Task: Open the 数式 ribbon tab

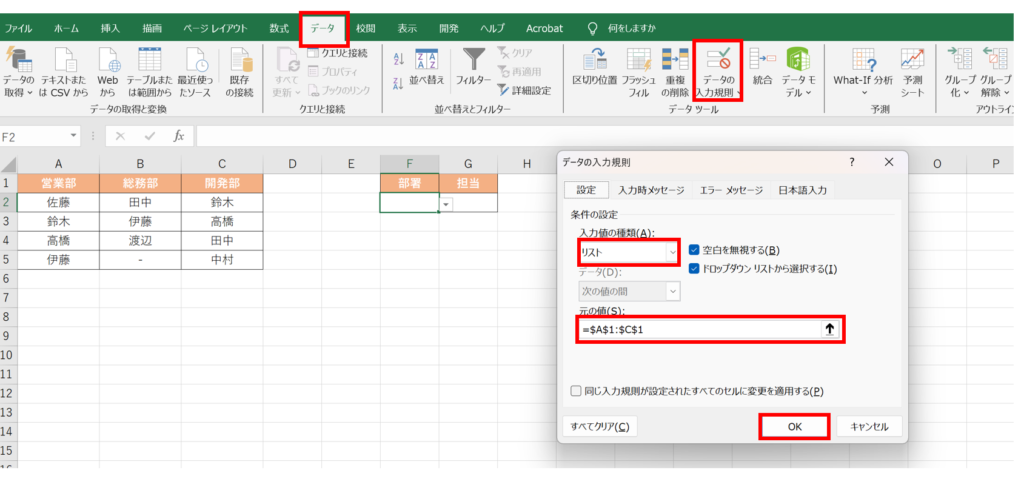Action: pyautogui.click(x=279, y=28)
